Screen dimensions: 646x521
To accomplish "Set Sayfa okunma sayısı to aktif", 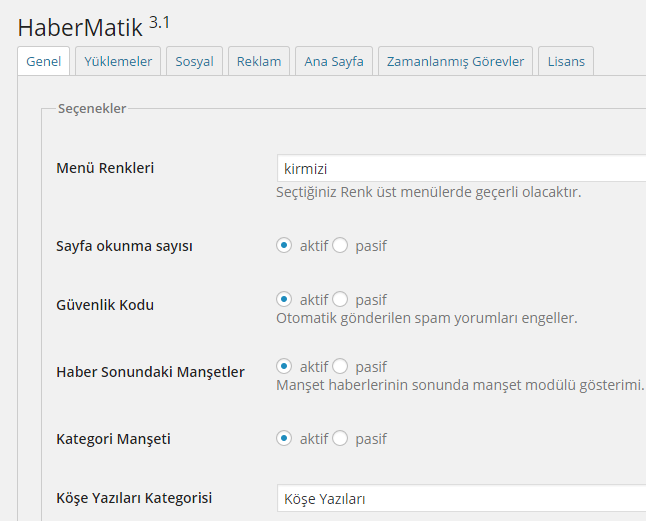I will click(x=284, y=245).
